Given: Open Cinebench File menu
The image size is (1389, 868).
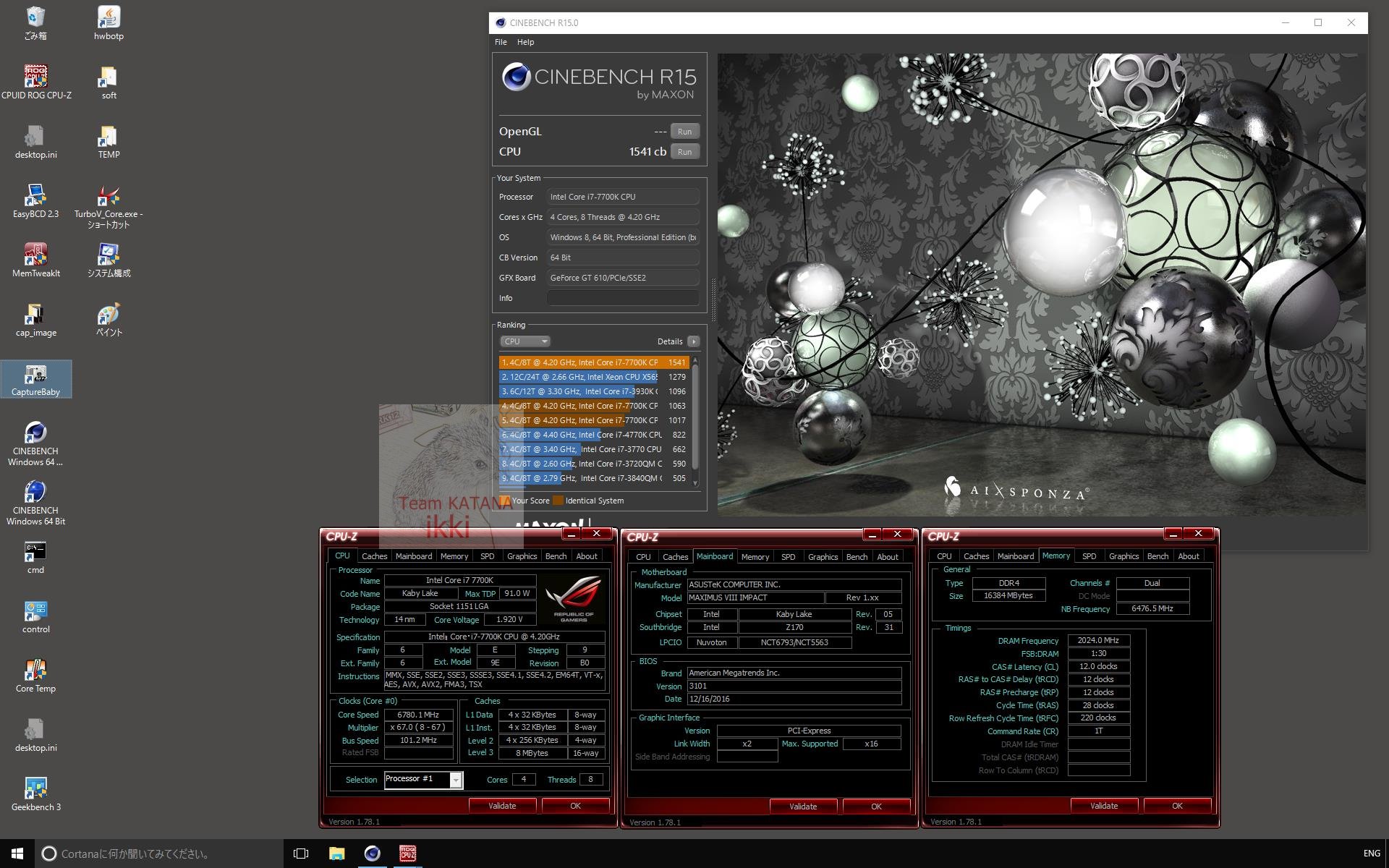Looking at the screenshot, I should (x=501, y=42).
